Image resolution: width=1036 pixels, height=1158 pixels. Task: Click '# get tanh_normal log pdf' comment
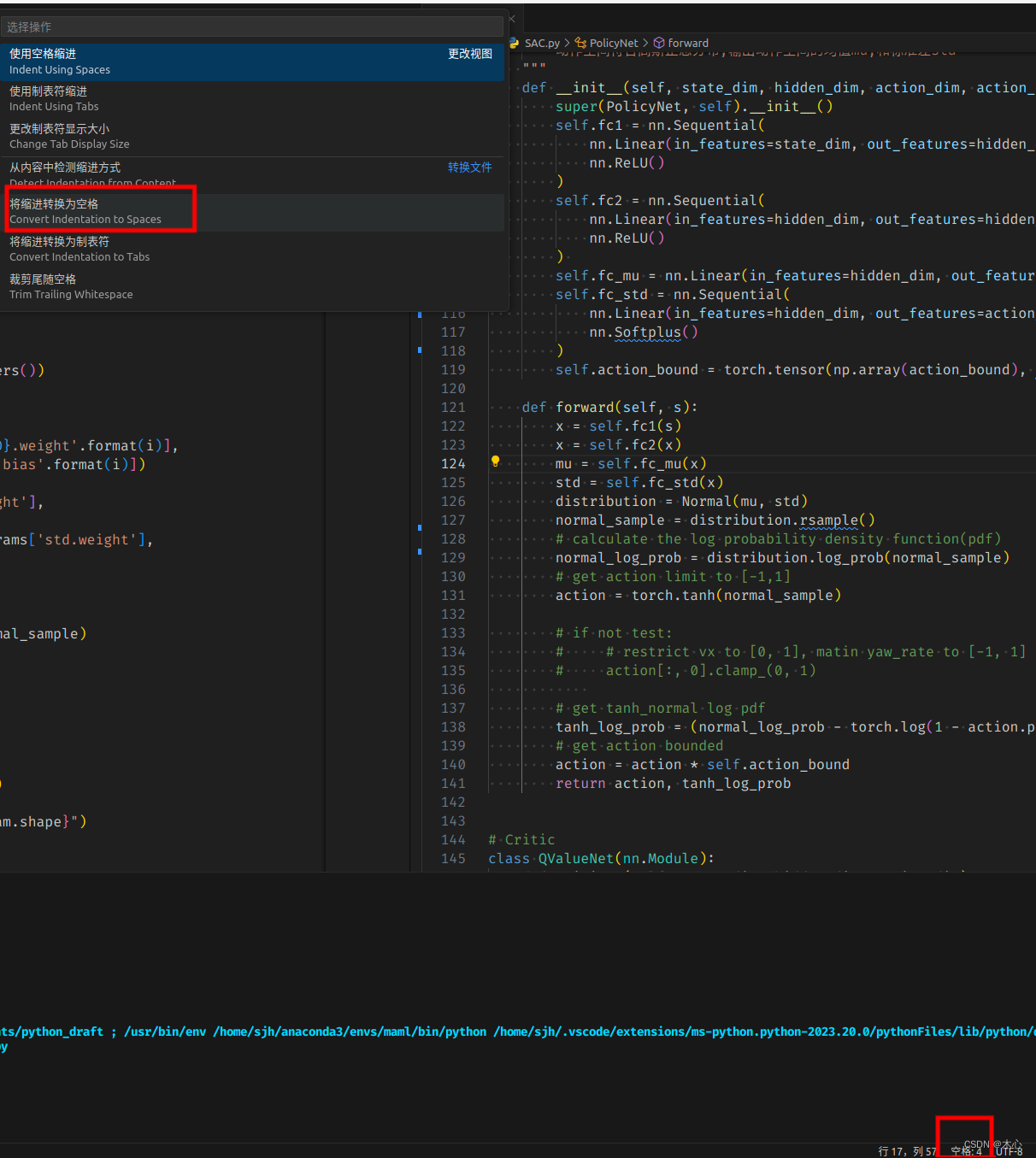[x=660, y=708]
